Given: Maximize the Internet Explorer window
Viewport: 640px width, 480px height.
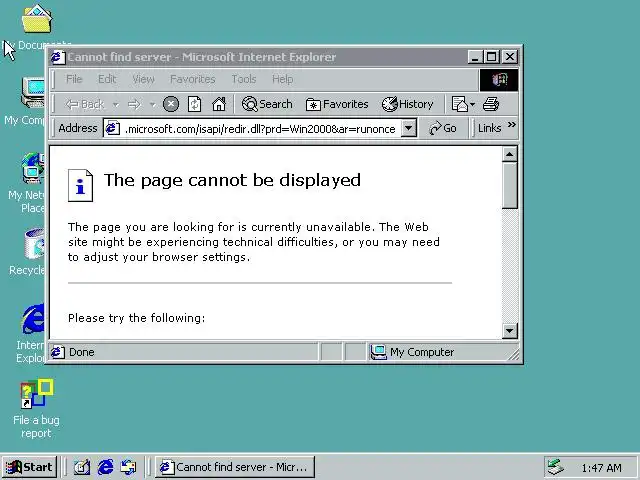Looking at the screenshot, I should click(491, 57).
